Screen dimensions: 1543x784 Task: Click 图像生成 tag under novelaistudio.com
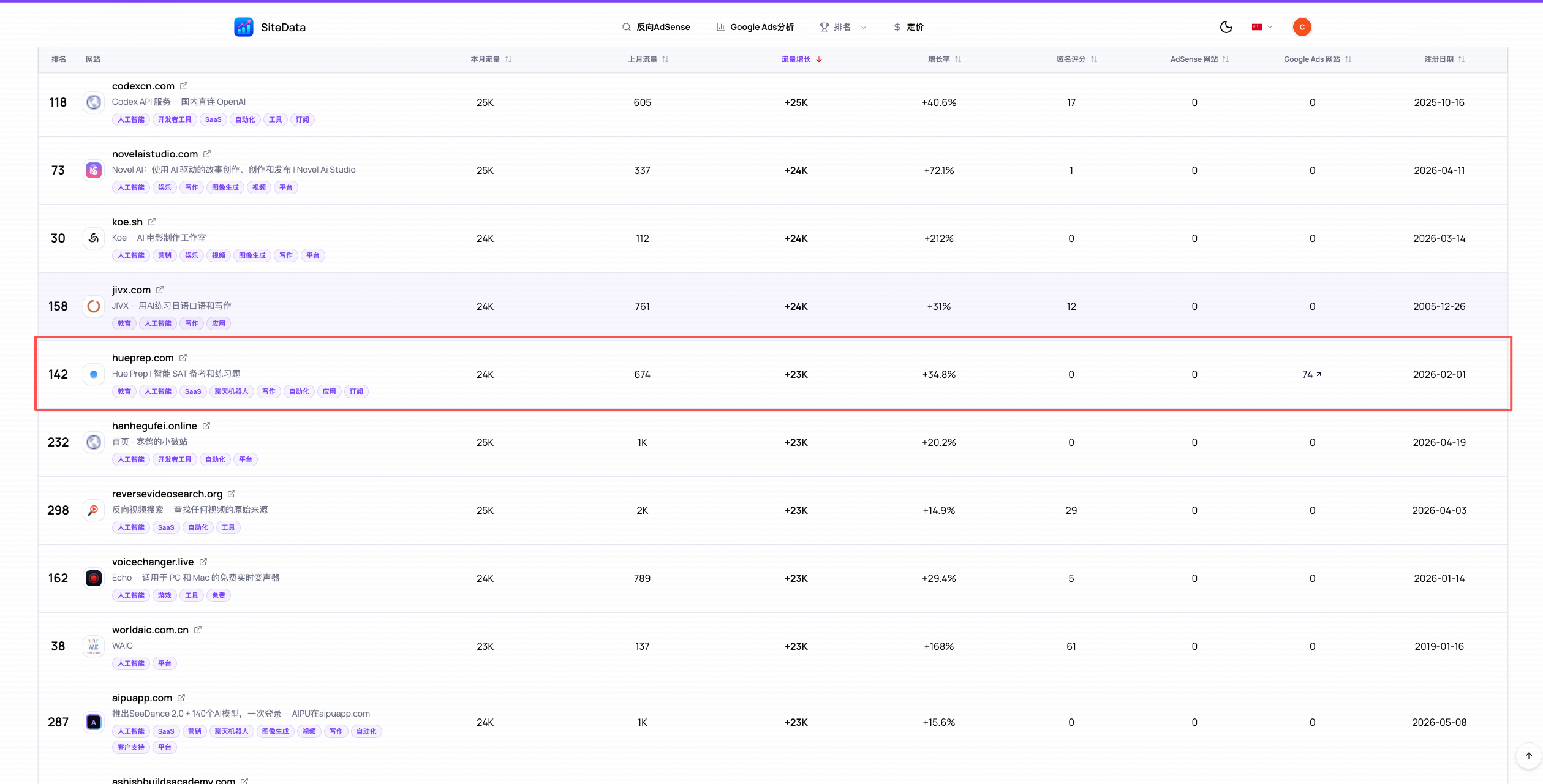coord(225,187)
